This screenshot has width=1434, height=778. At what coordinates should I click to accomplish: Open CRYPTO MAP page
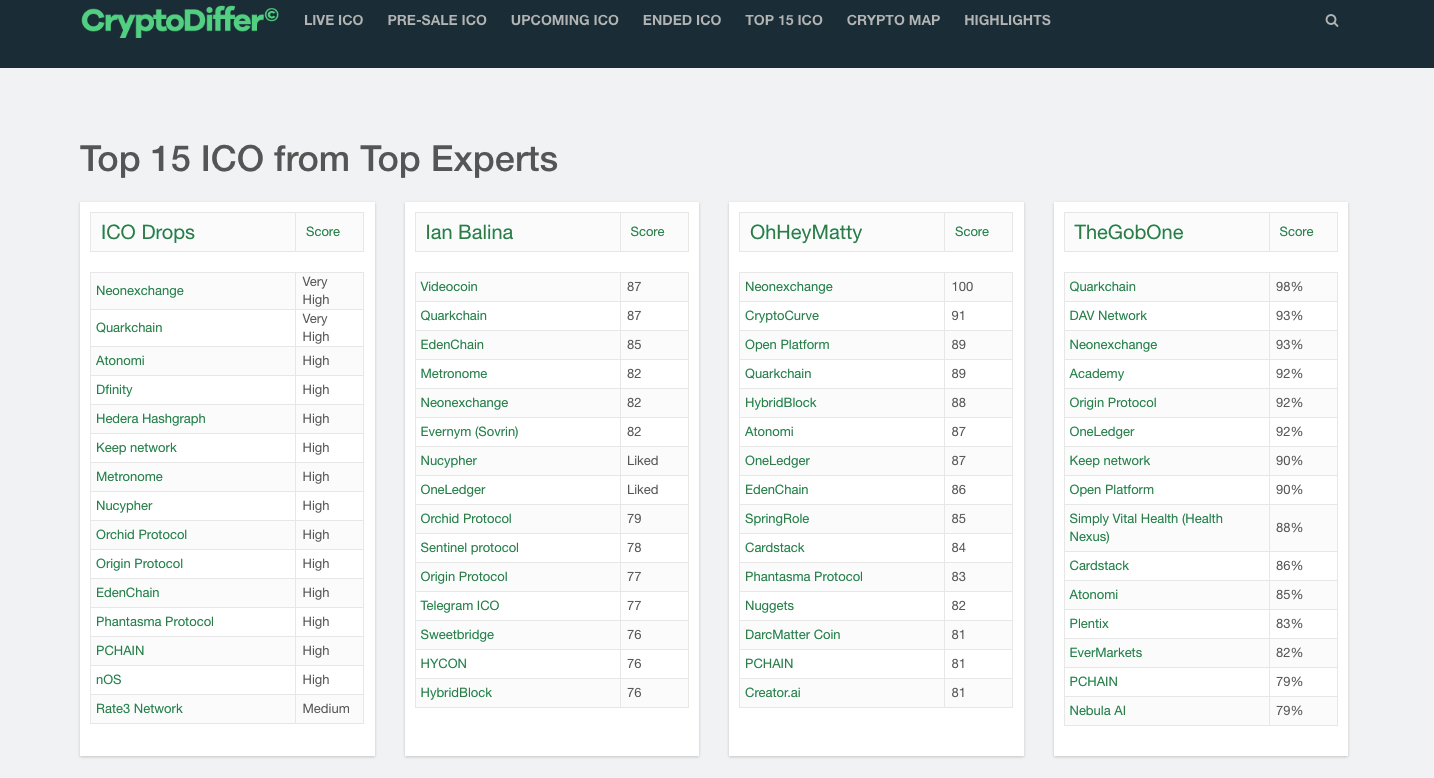(893, 20)
